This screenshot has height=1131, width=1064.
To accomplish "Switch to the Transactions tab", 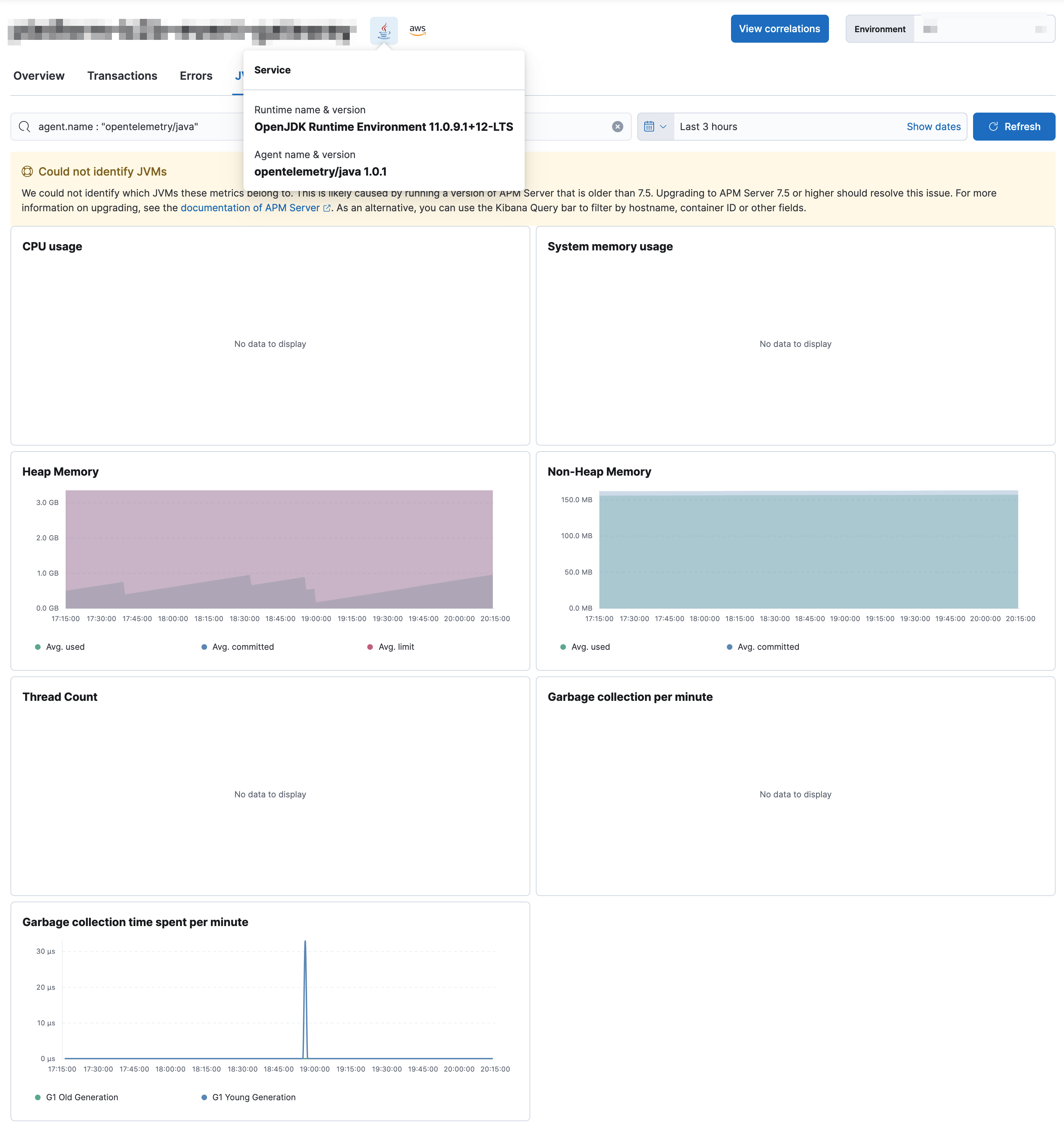I will [122, 76].
